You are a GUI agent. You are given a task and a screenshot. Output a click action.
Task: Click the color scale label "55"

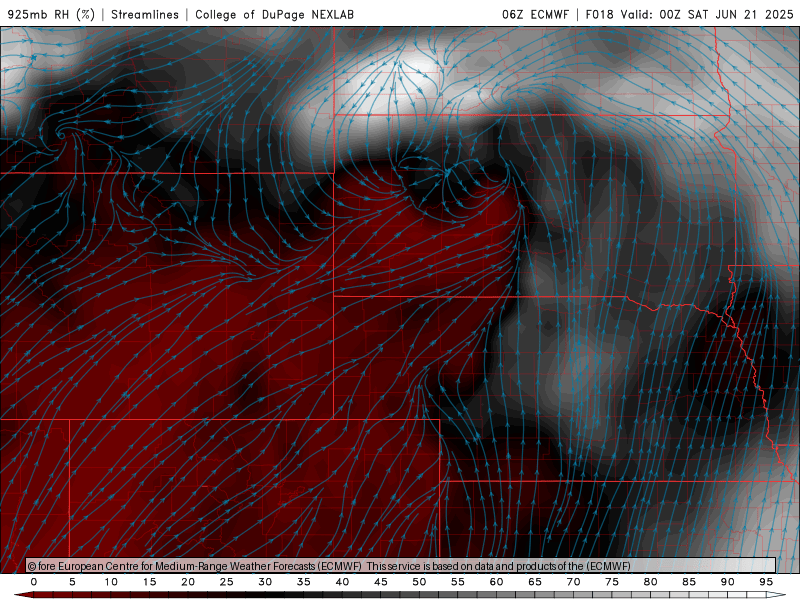tap(458, 582)
